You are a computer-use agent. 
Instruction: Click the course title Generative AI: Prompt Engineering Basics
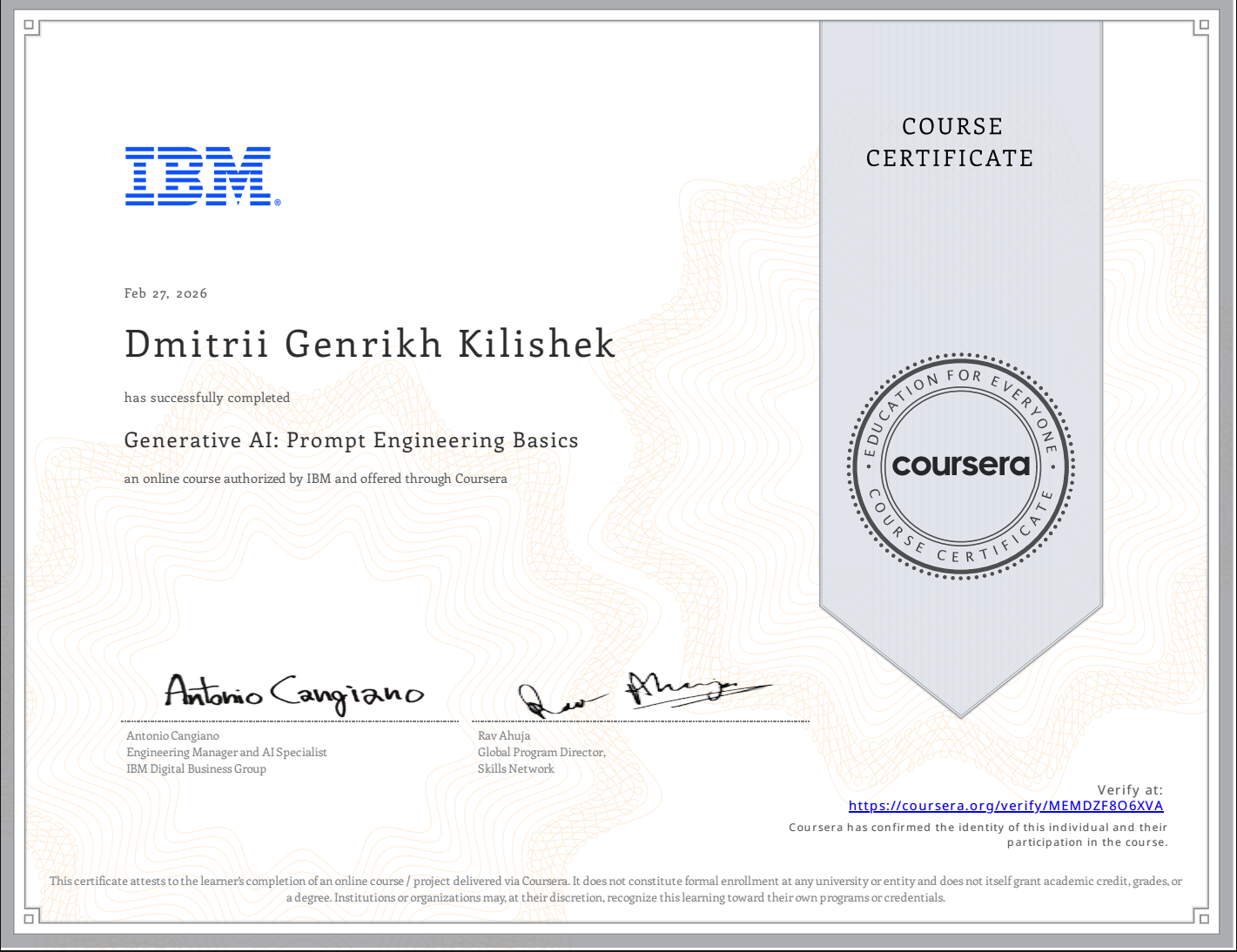(351, 440)
